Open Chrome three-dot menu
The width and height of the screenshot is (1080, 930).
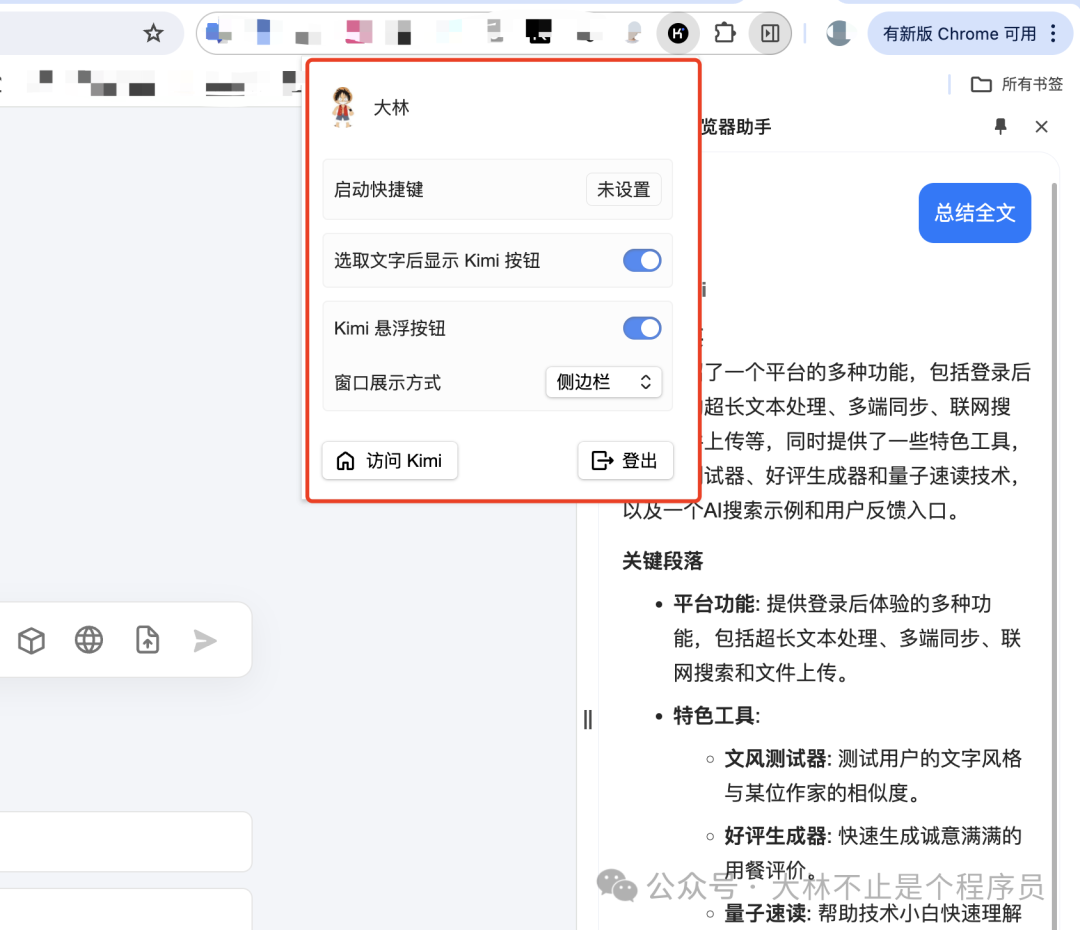(x=1053, y=33)
